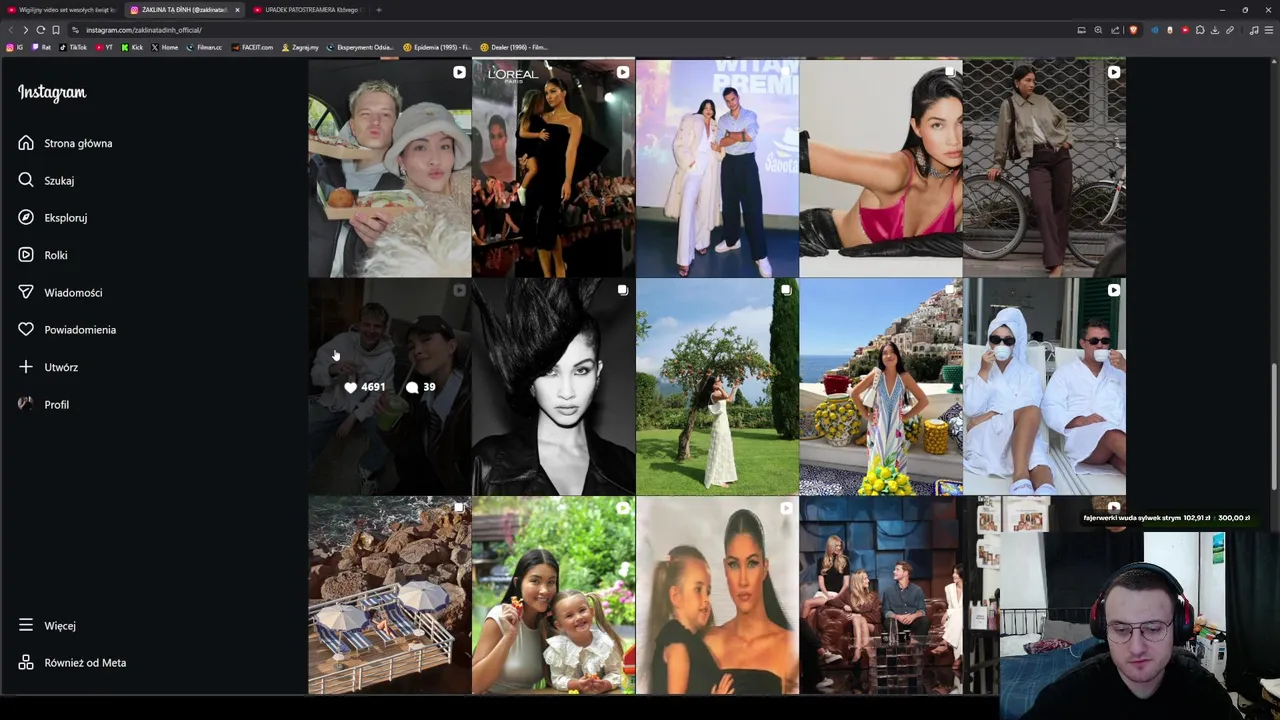Open Profil from the sidebar

click(x=43, y=404)
